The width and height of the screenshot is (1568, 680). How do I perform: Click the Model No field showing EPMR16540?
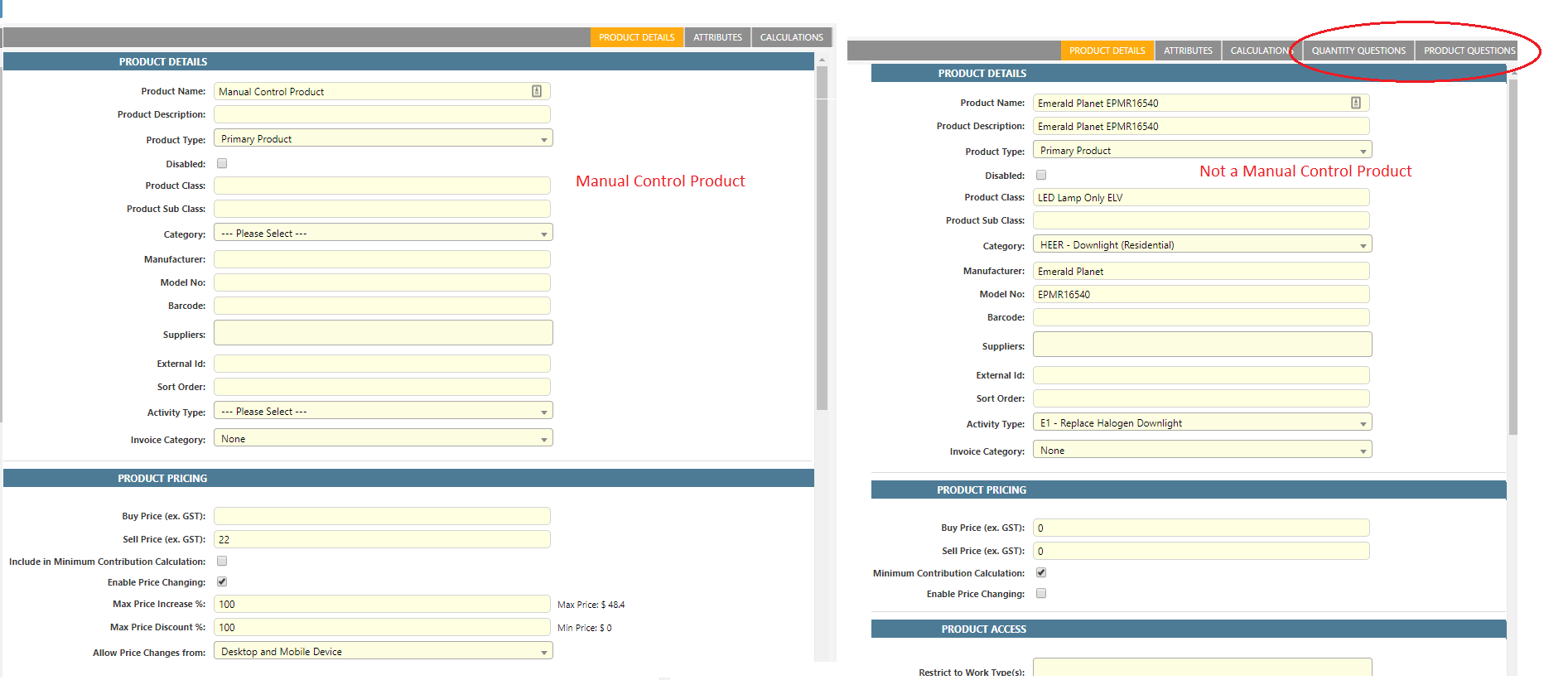pos(1200,294)
